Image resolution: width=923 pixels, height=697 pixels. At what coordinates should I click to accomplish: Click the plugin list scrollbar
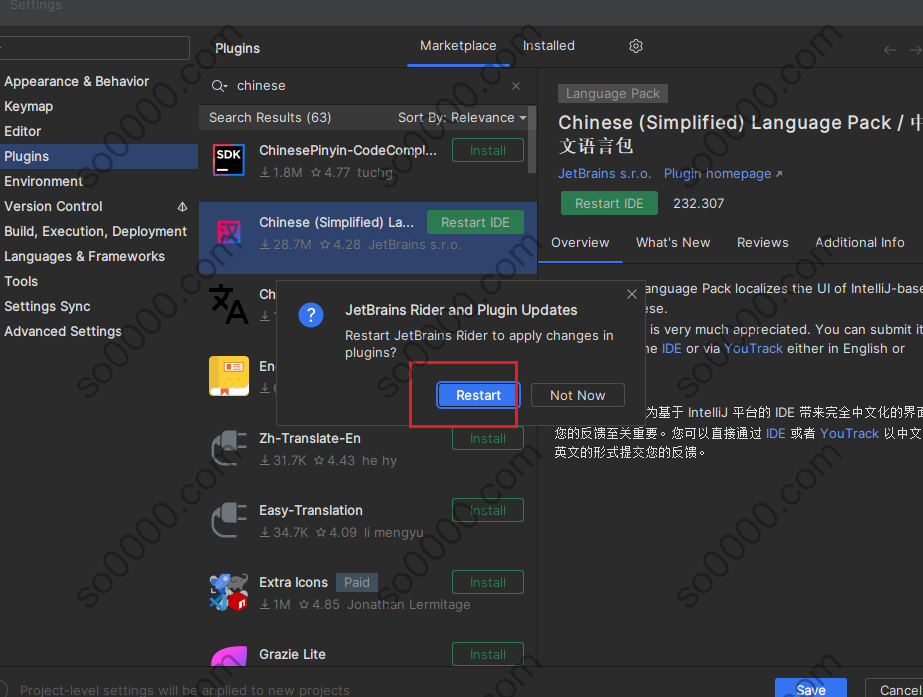click(x=532, y=140)
